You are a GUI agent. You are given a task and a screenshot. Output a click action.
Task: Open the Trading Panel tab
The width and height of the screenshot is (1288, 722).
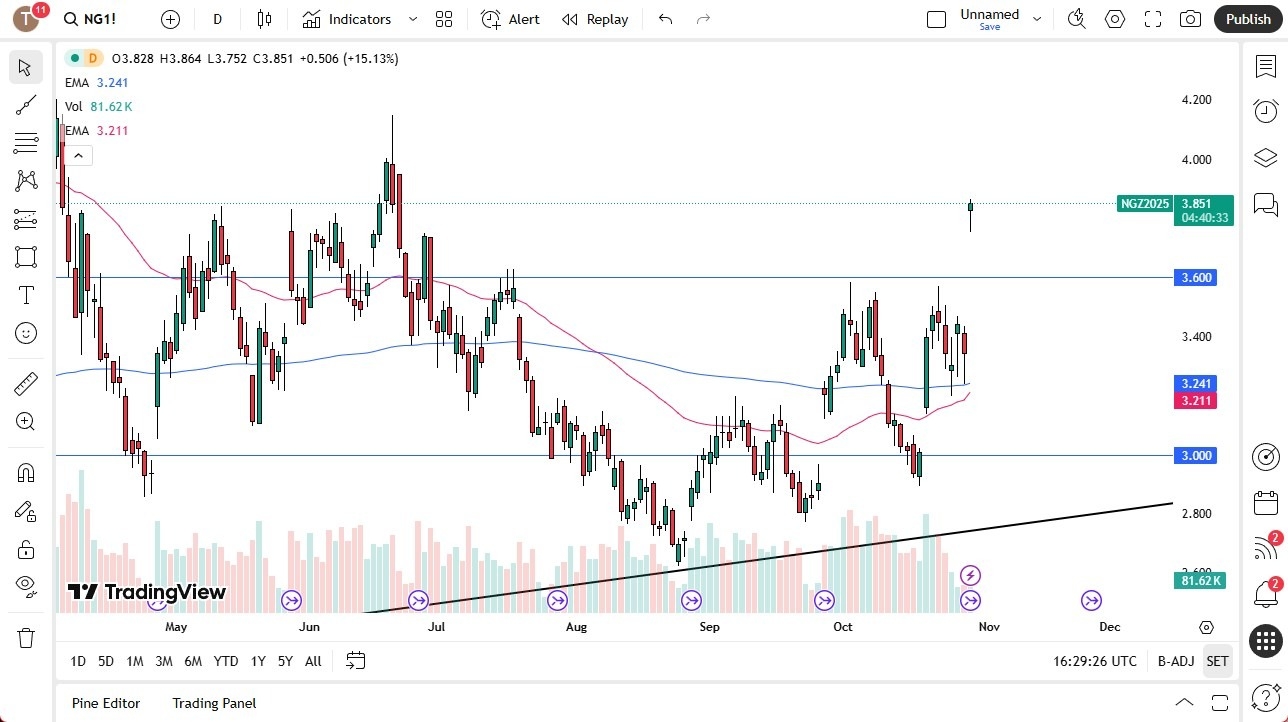213,703
